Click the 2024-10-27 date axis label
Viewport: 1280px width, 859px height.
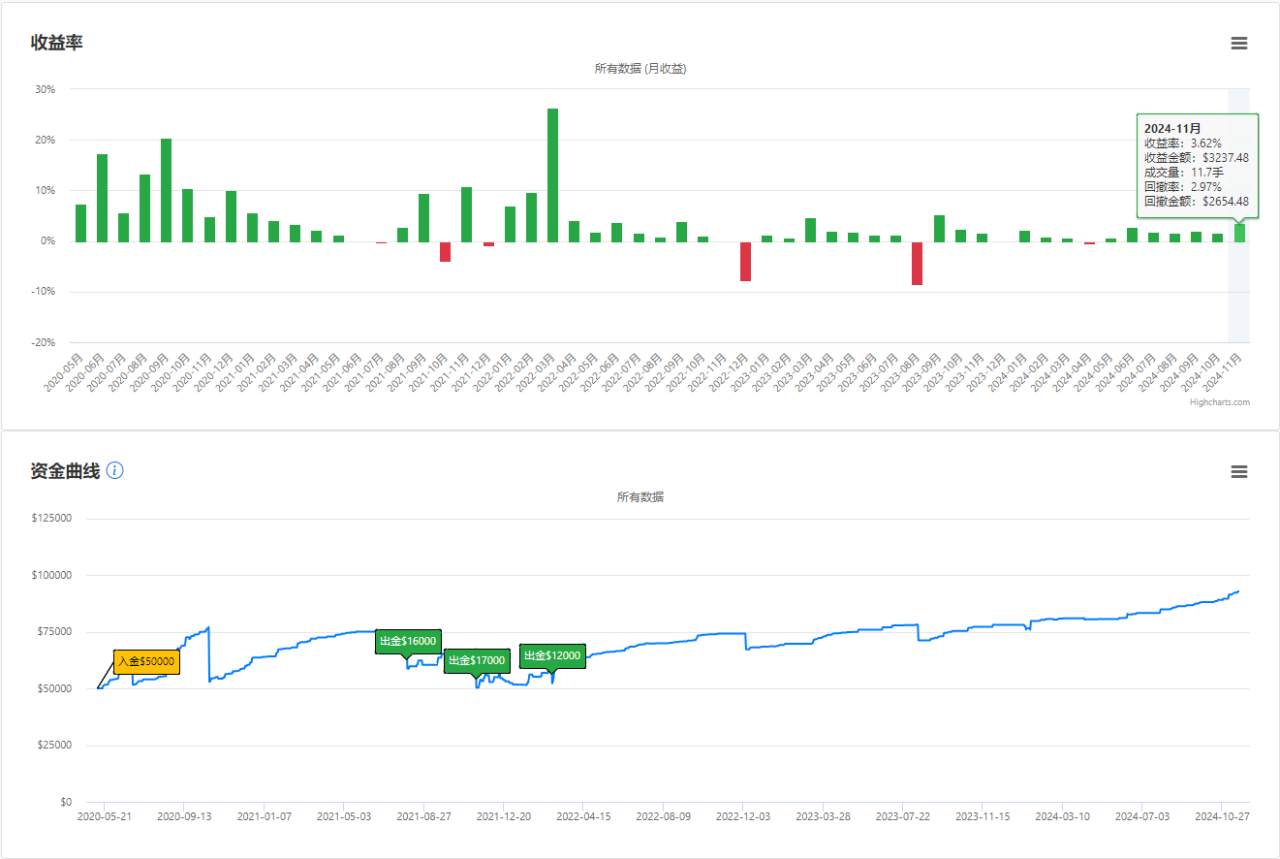tap(1223, 817)
